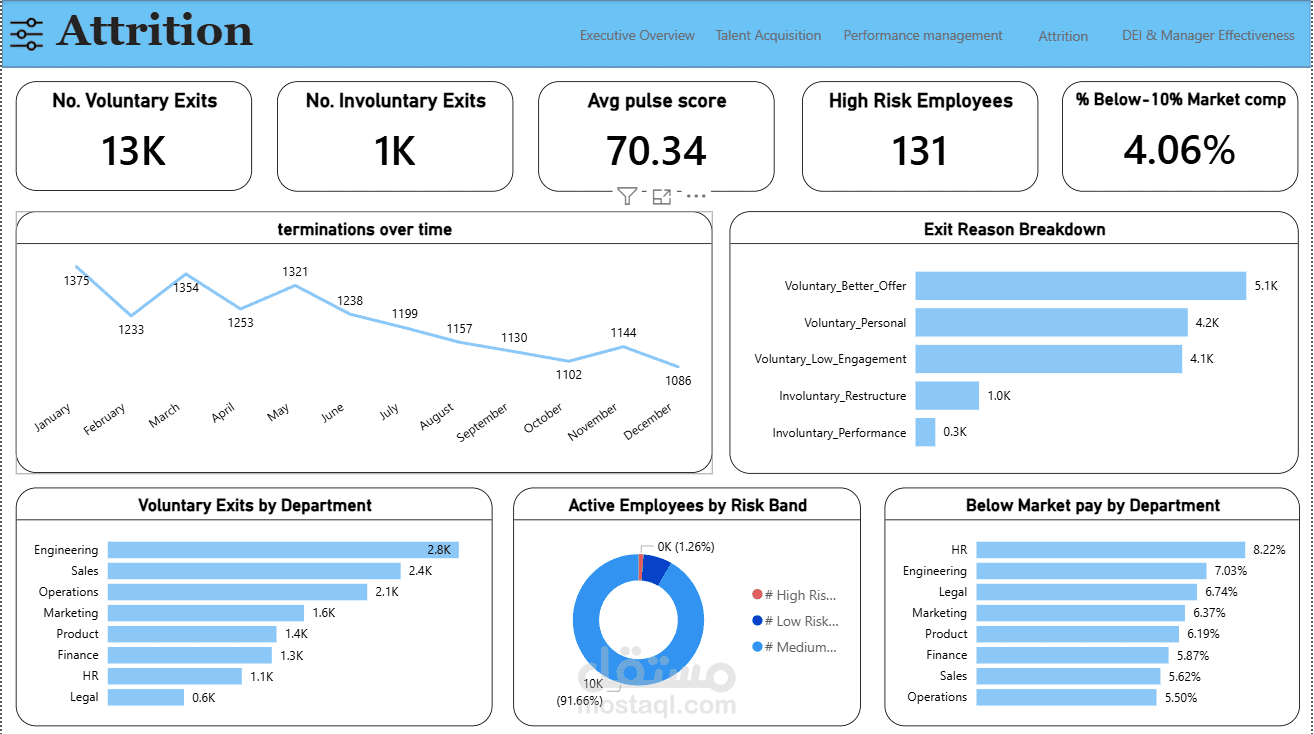Screen dimensions: 1314x734
Task: Go to Performance management page
Action: pos(923,35)
